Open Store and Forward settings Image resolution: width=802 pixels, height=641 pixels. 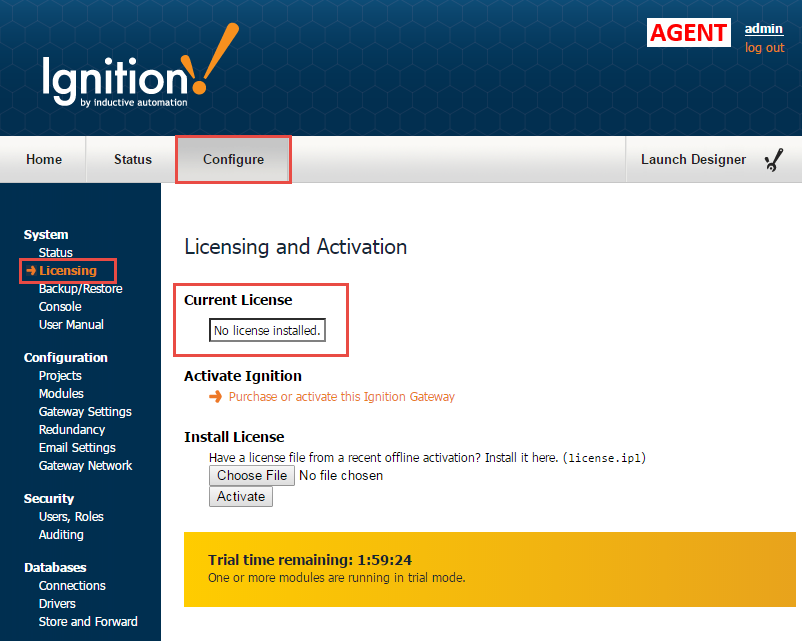tap(88, 622)
